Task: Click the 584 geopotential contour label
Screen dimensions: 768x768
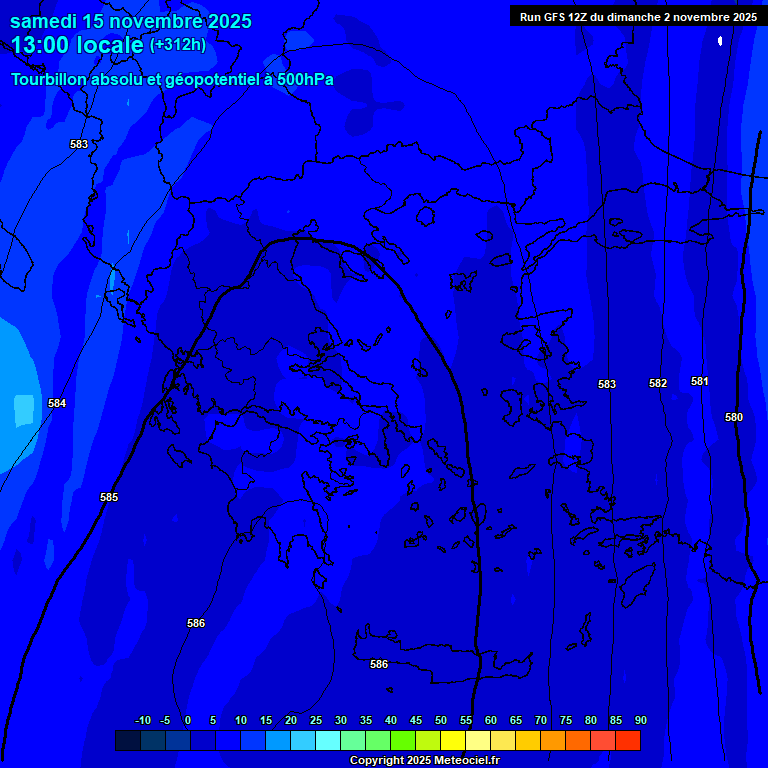Action: [57, 403]
